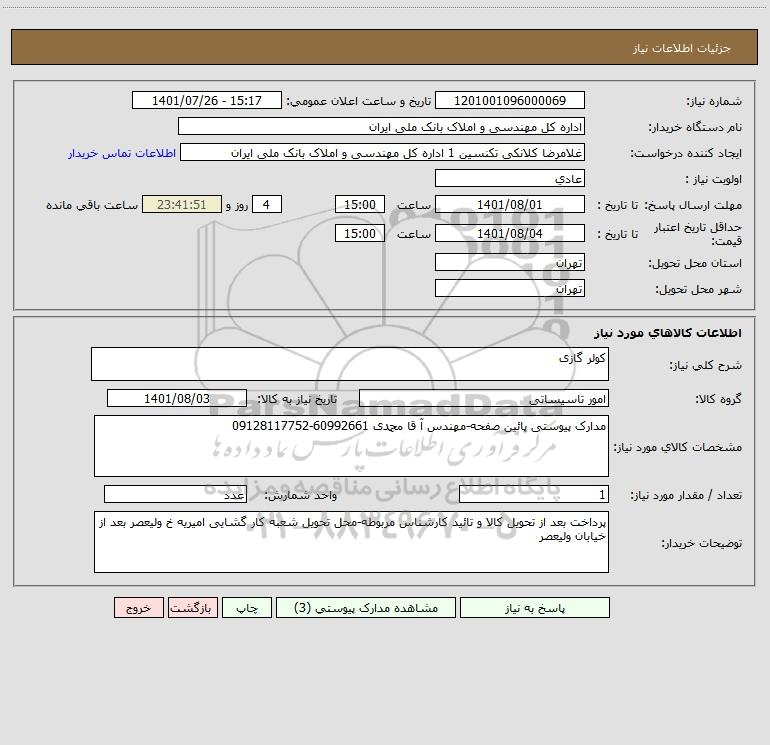Click the تعداد / مقدار مورد نیاز label
The height and width of the screenshot is (745, 770).
(x=686, y=495)
